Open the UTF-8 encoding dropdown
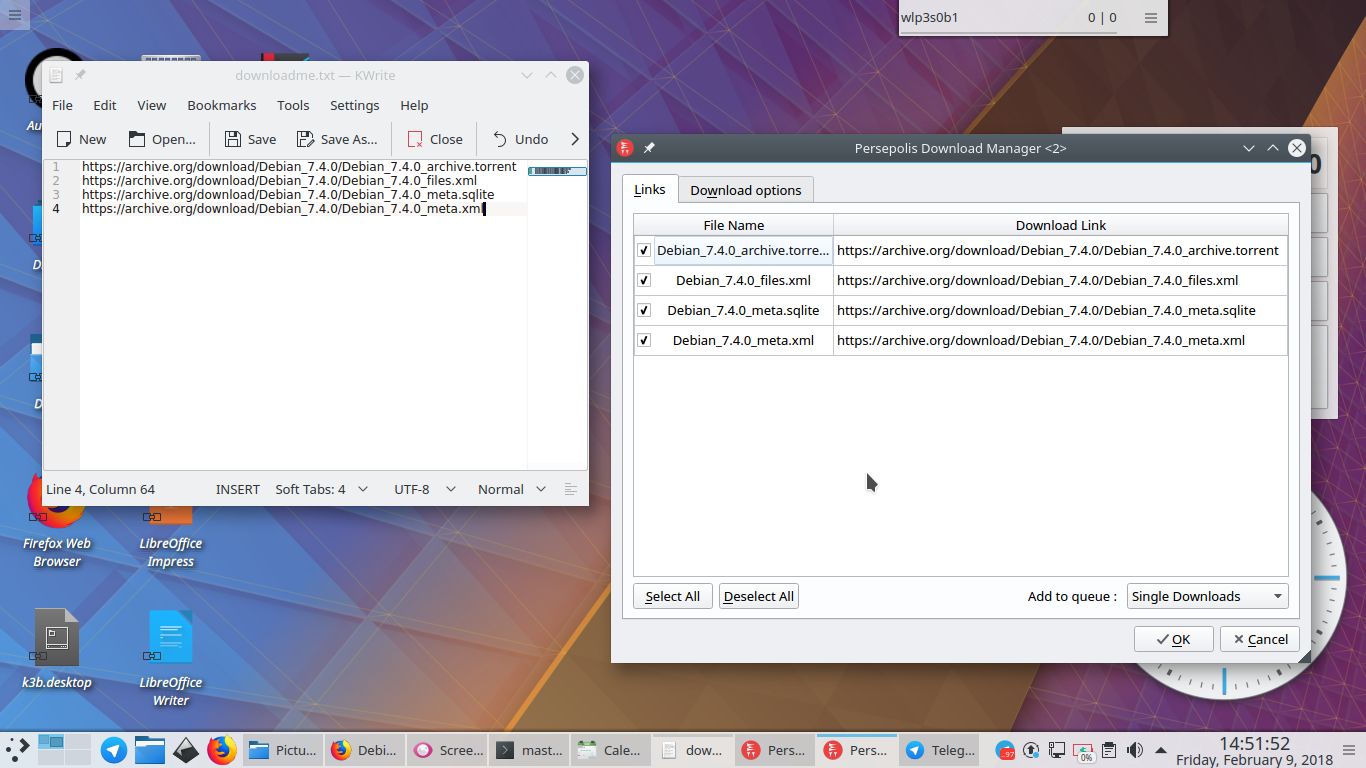1366x768 pixels. click(x=425, y=489)
